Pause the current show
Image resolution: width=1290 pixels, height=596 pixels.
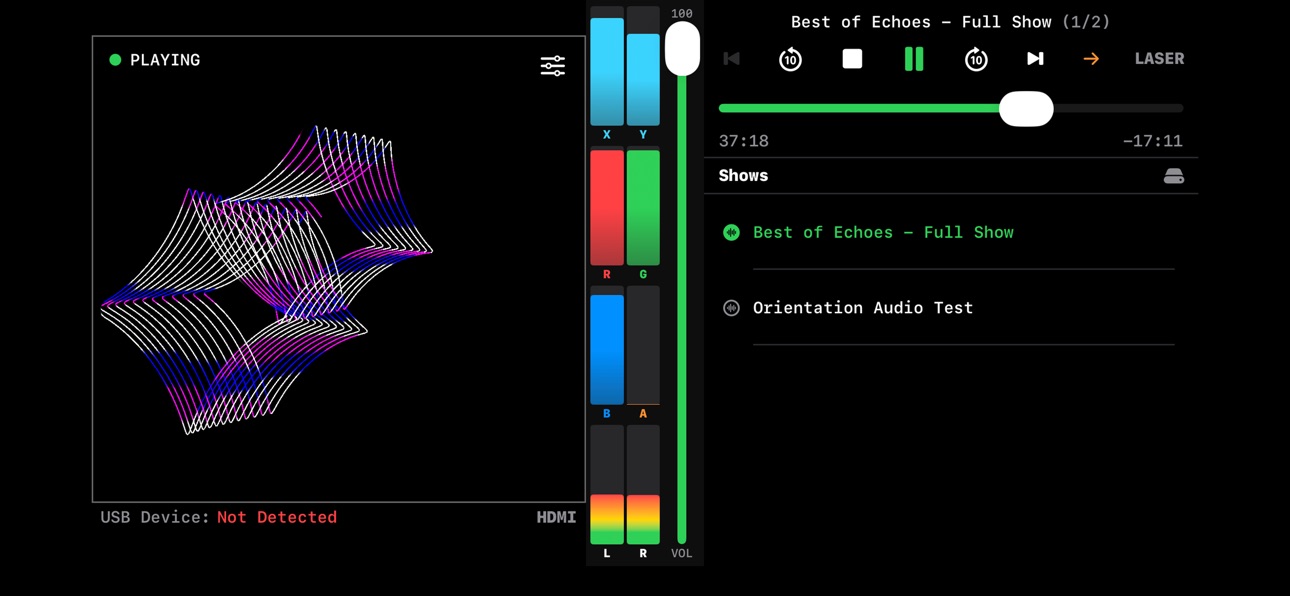point(914,59)
